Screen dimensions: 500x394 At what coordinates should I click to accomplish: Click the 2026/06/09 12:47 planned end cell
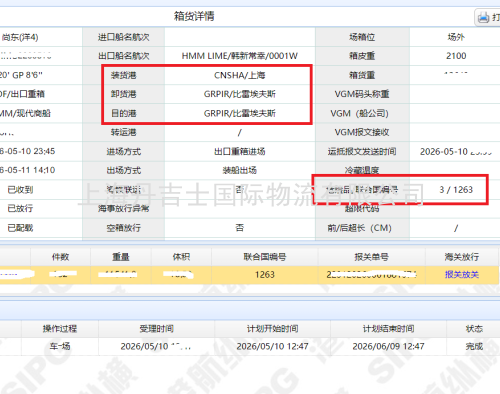(x=389, y=346)
